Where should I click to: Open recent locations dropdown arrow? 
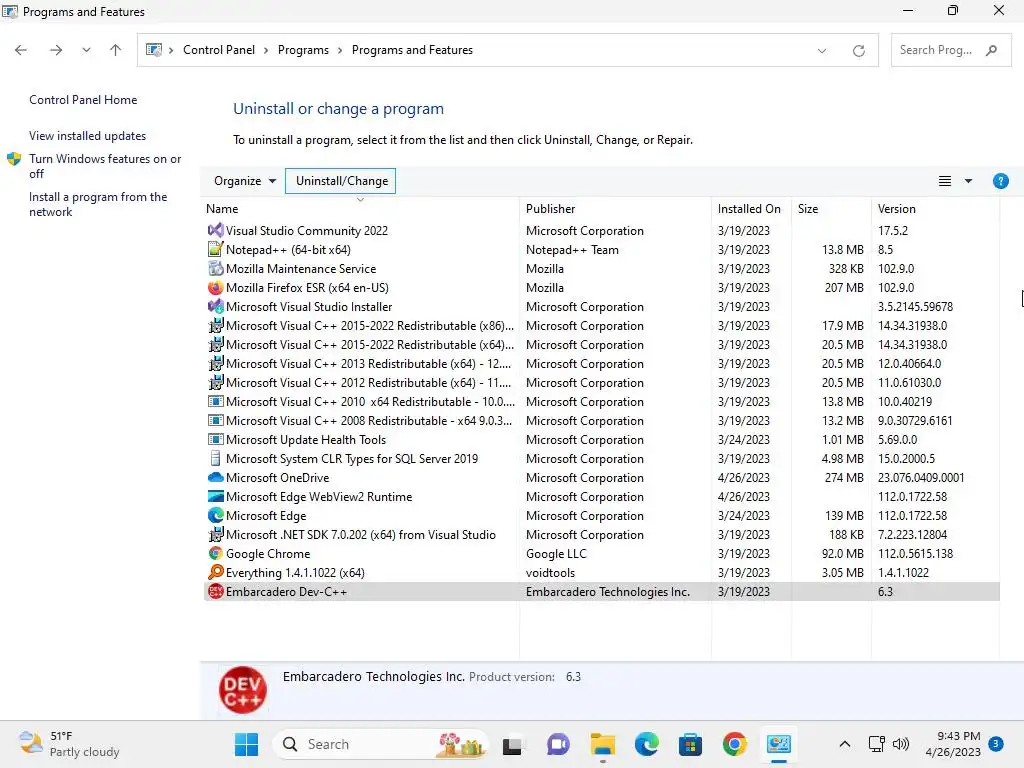click(x=86, y=50)
